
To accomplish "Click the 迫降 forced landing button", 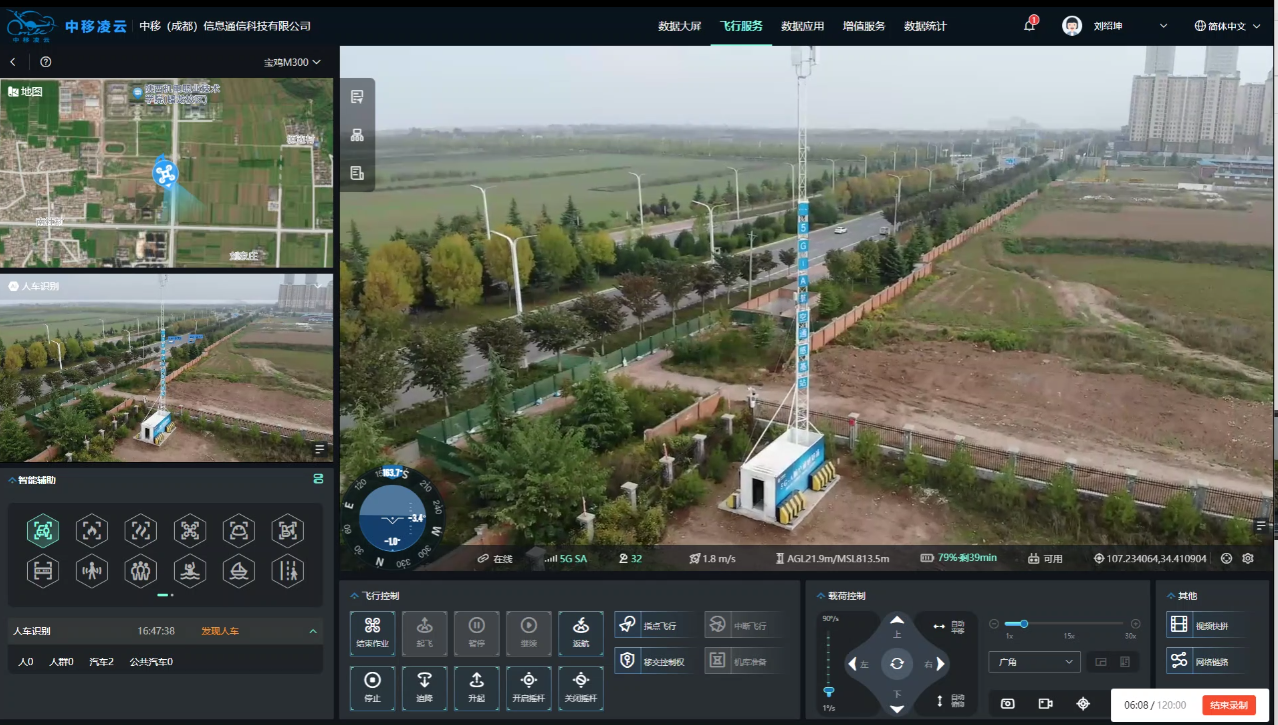I will (425, 688).
